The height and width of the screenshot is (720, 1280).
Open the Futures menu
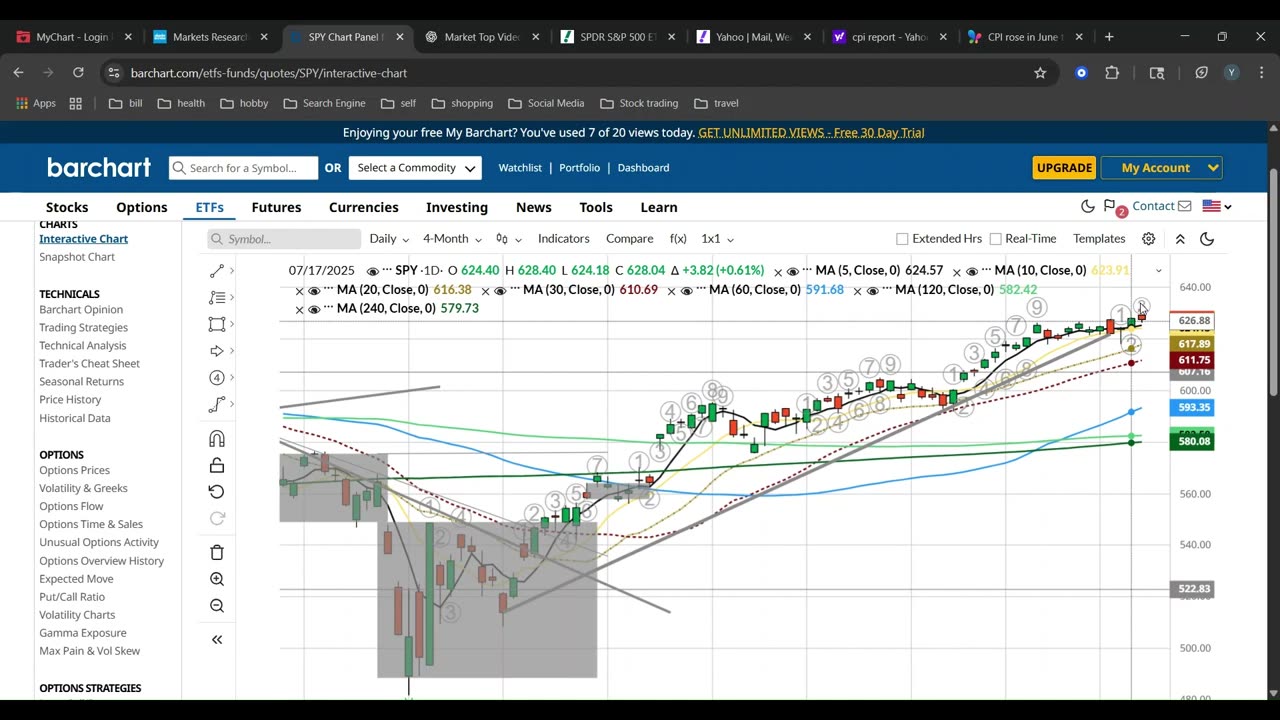tap(276, 207)
